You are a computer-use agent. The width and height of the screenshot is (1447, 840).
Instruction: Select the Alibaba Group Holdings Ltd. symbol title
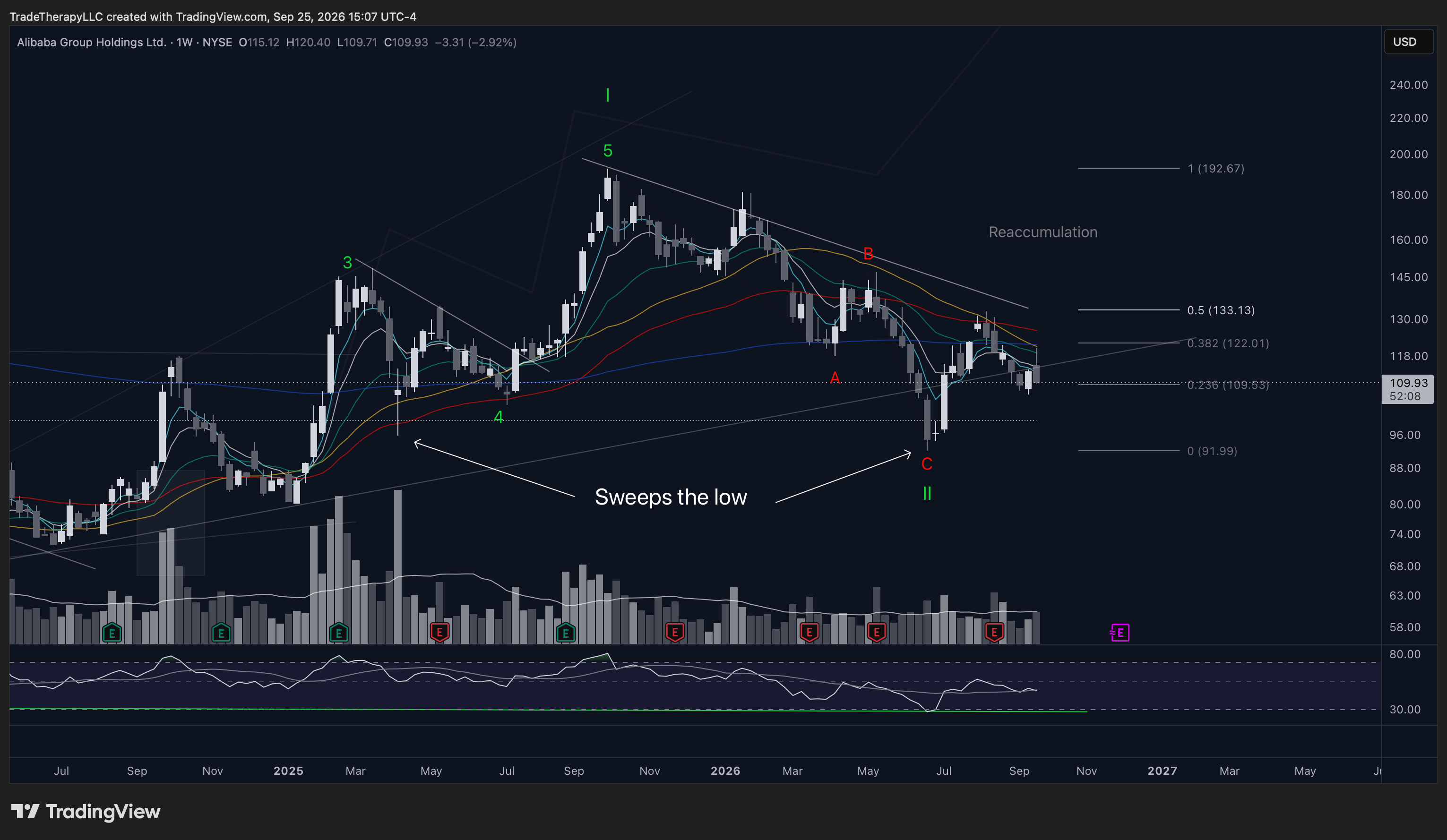coord(91,43)
